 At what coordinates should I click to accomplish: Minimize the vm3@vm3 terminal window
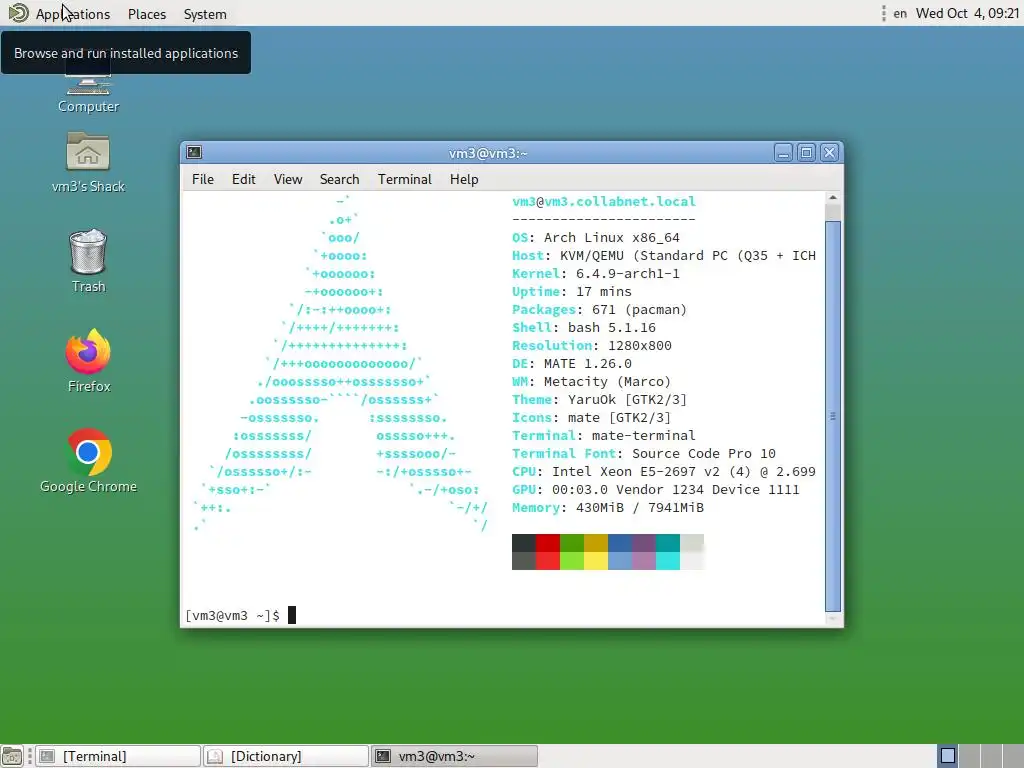click(x=783, y=153)
